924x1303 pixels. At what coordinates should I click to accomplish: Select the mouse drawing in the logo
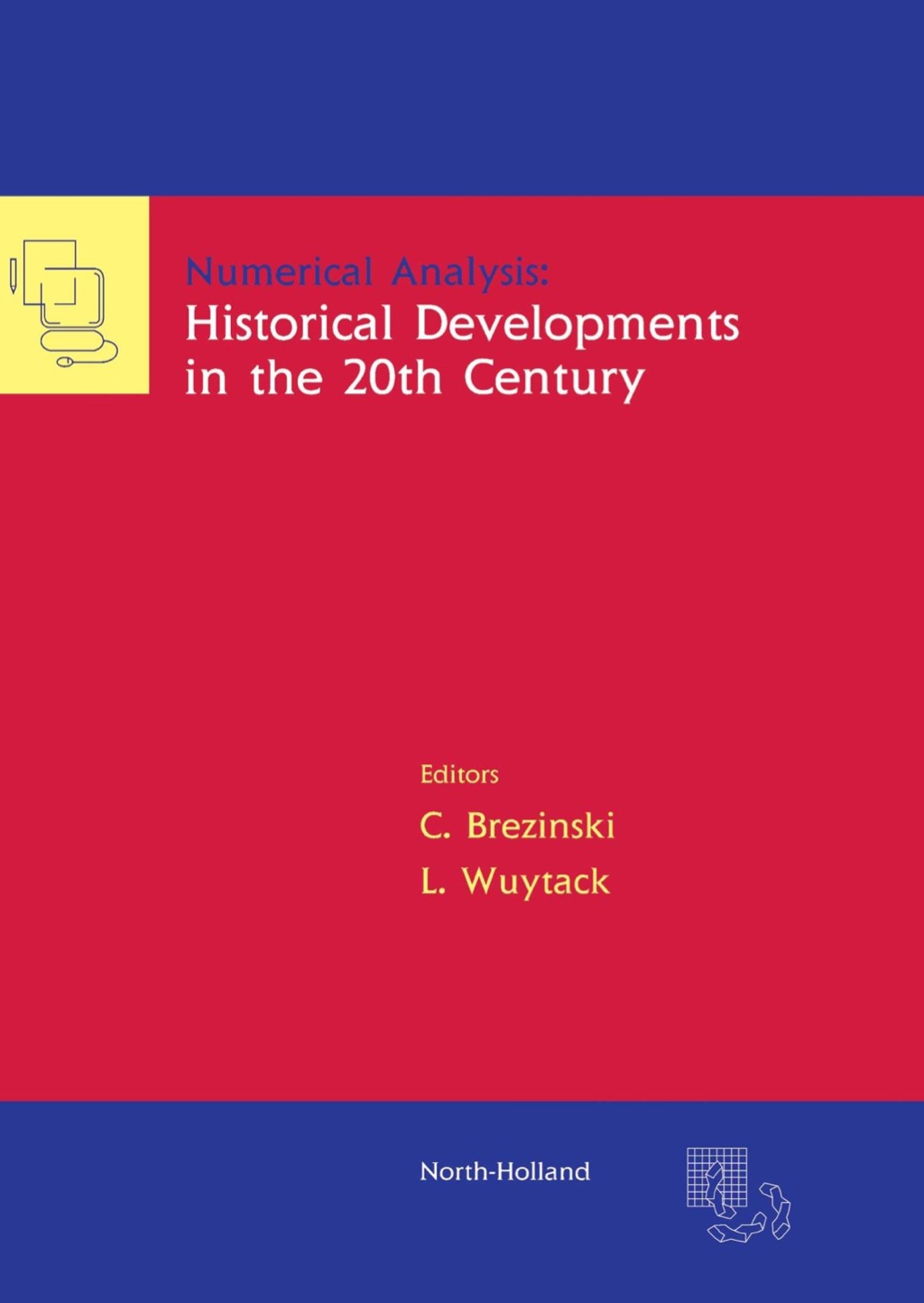coord(65,362)
